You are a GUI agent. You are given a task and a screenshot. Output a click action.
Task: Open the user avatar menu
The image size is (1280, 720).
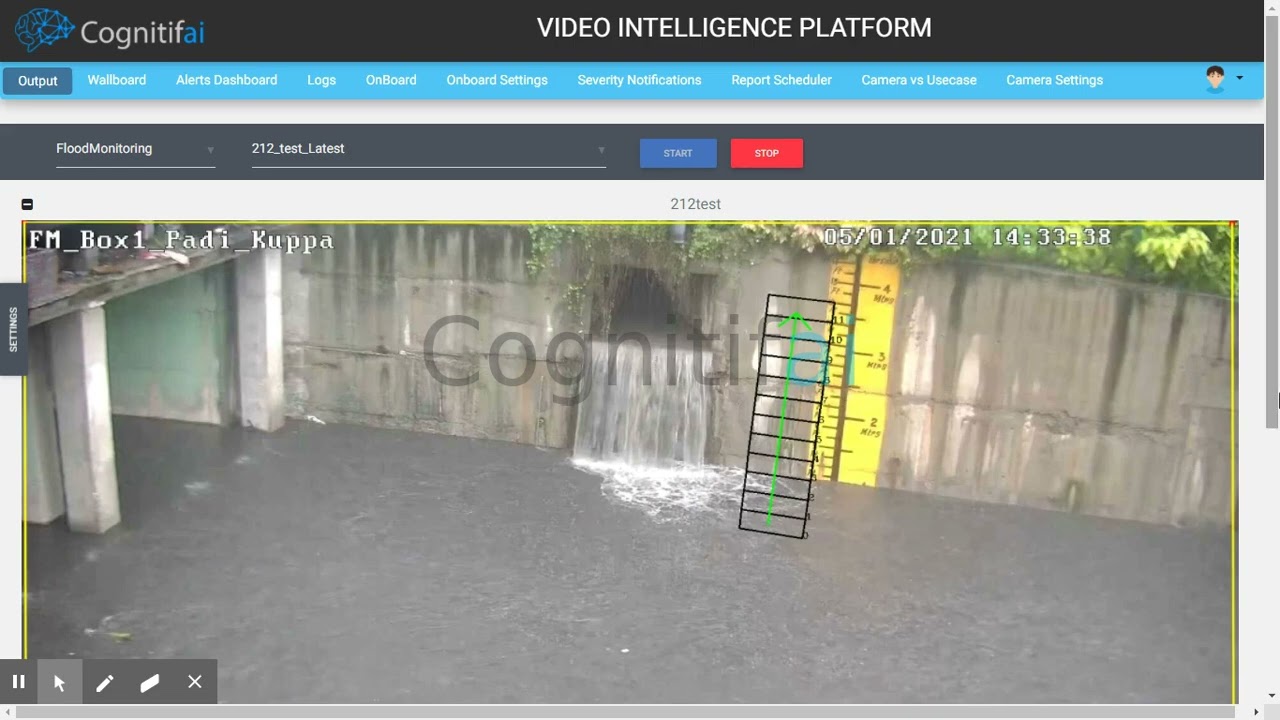click(1215, 80)
